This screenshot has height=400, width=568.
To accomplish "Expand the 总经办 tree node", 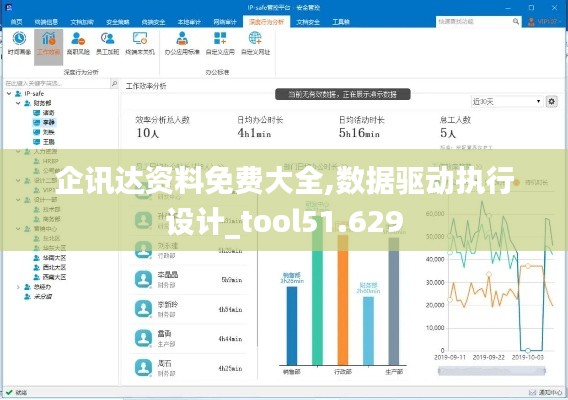I will pos(18,287).
